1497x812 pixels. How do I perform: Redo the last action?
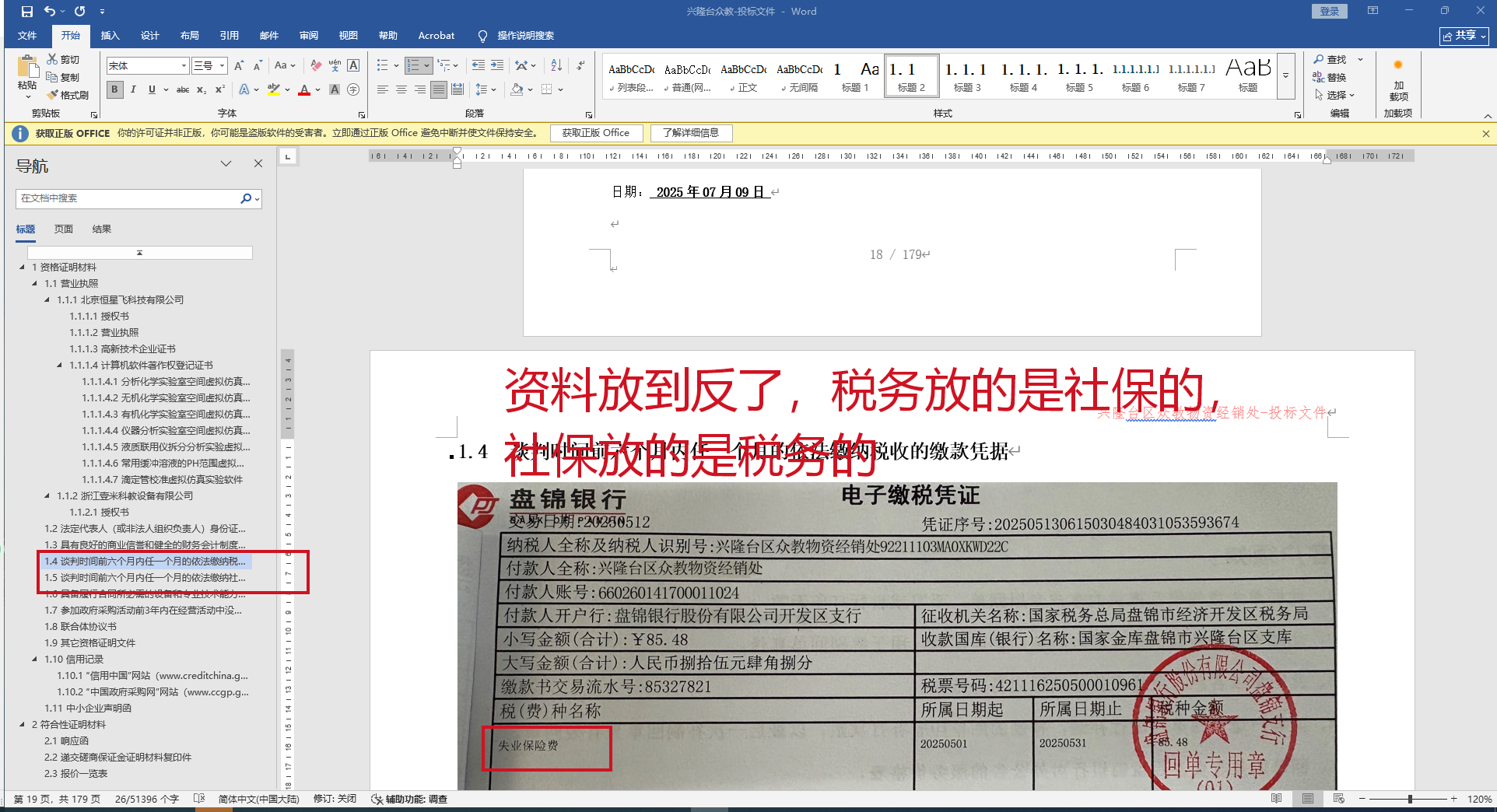[x=80, y=12]
